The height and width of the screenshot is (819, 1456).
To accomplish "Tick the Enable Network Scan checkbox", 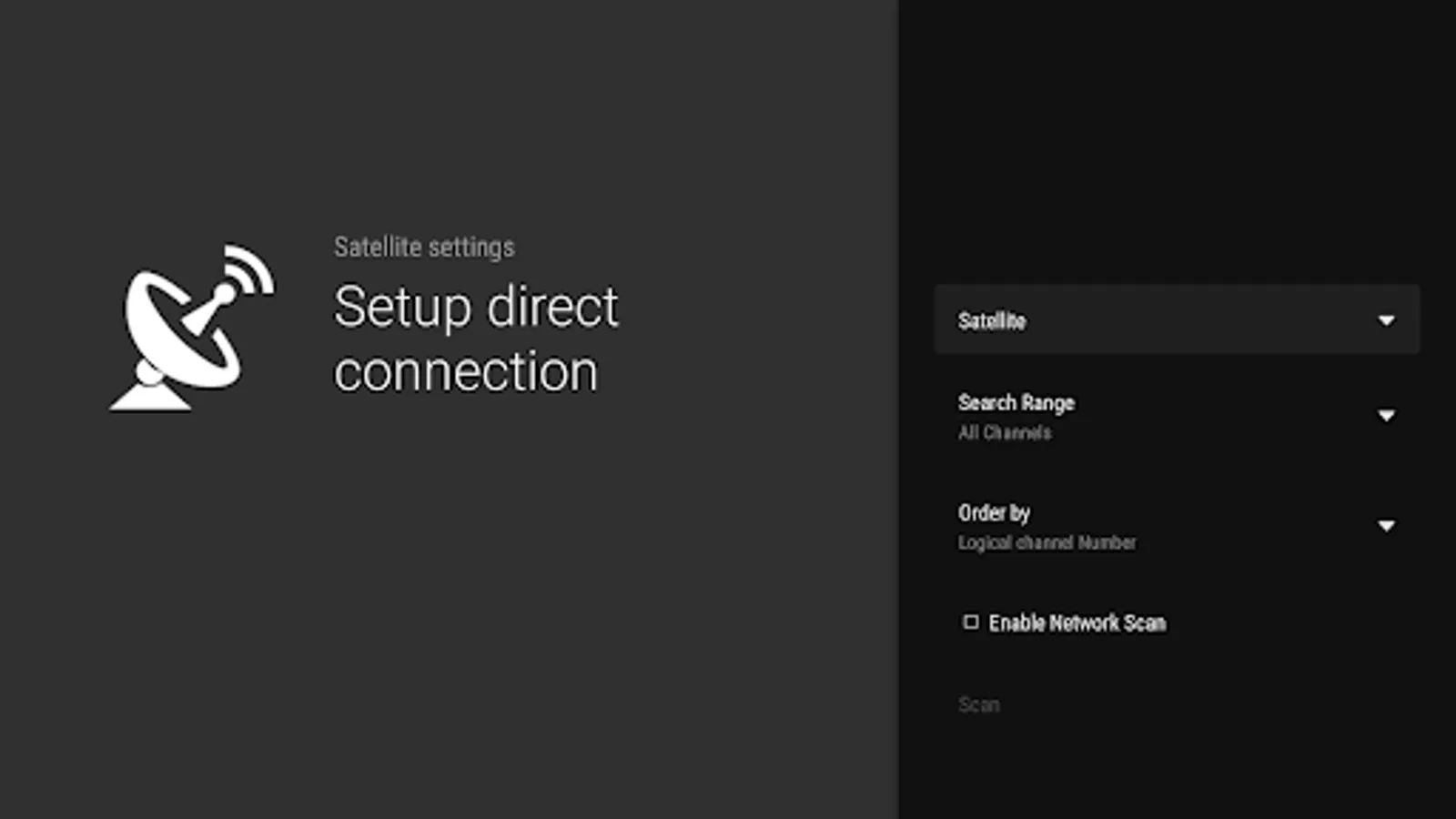I will click(971, 622).
